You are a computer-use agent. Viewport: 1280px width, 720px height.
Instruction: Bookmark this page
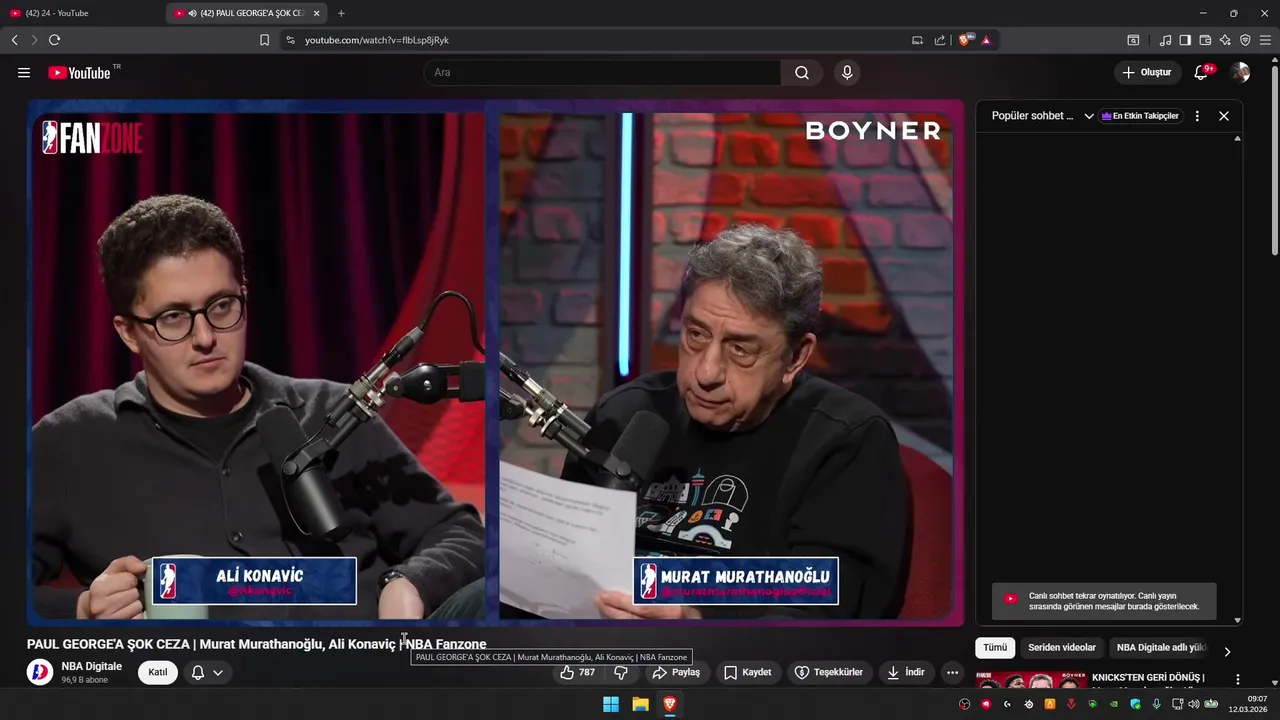coord(264,40)
